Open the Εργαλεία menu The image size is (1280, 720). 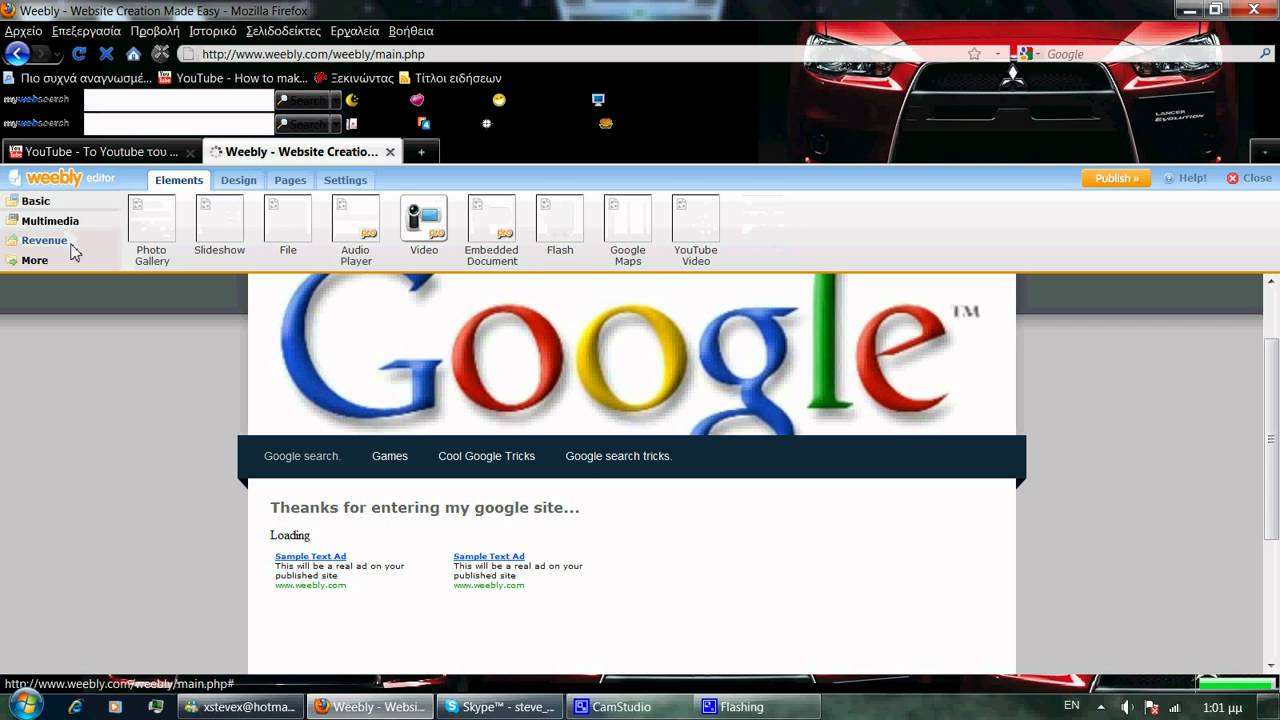pyautogui.click(x=355, y=31)
